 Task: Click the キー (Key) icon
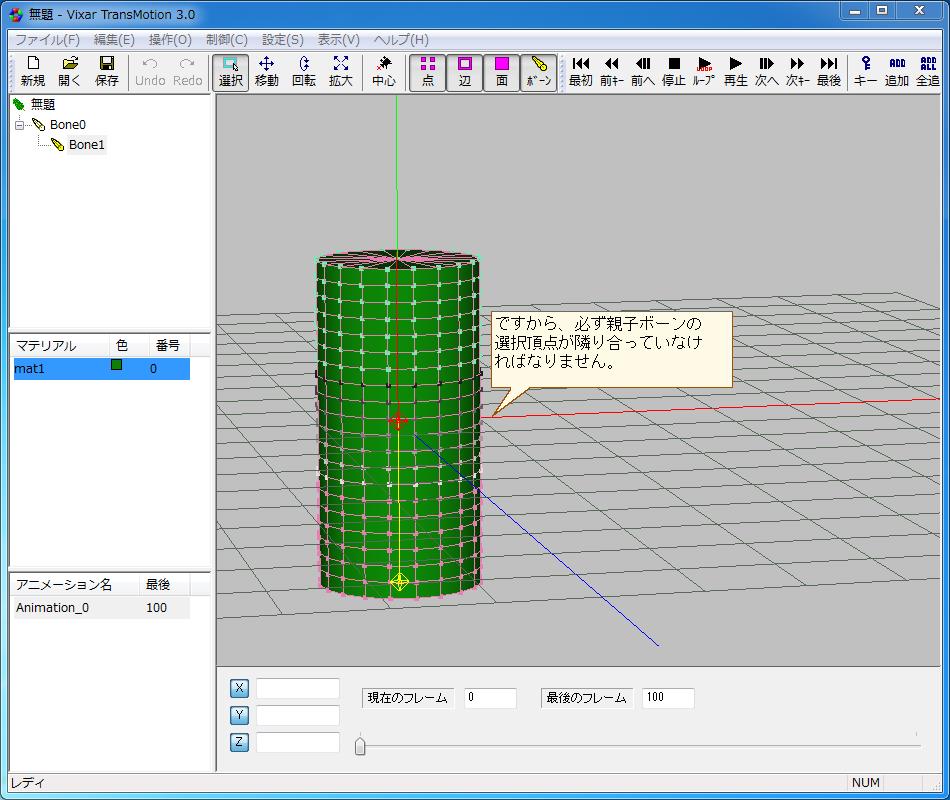[865, 71]
